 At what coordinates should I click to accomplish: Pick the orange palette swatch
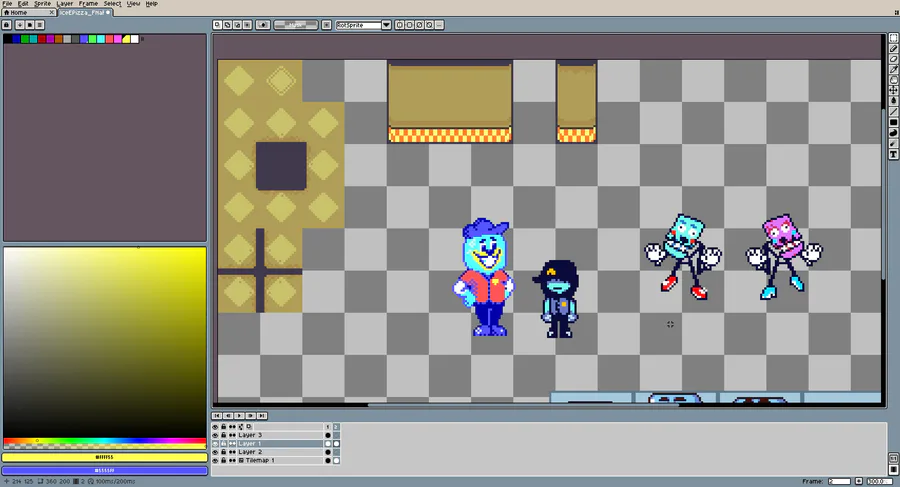[x=59, y=39]
